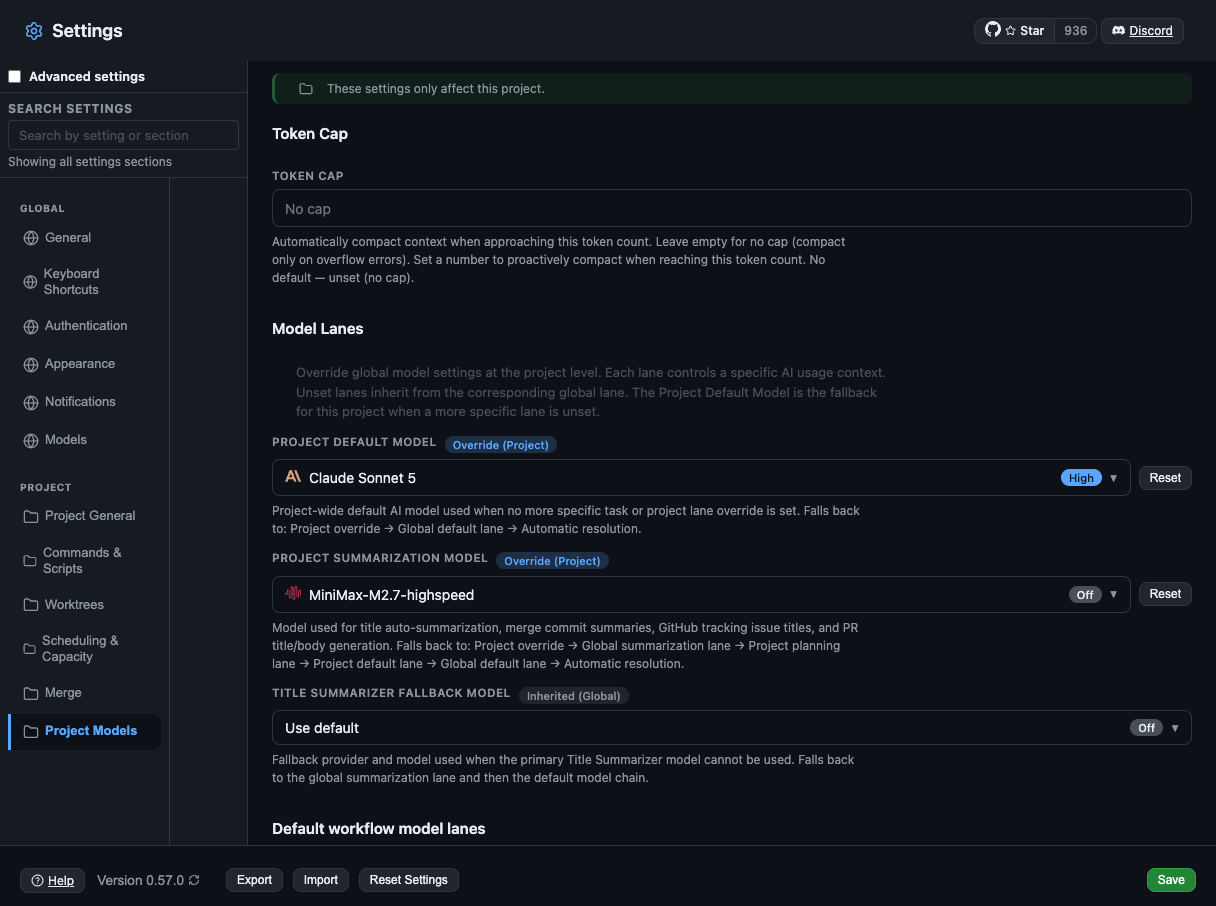1216x906 pixels.
Task: Open the Project Summarization Model dropdown arrow
Action: 1114,595
